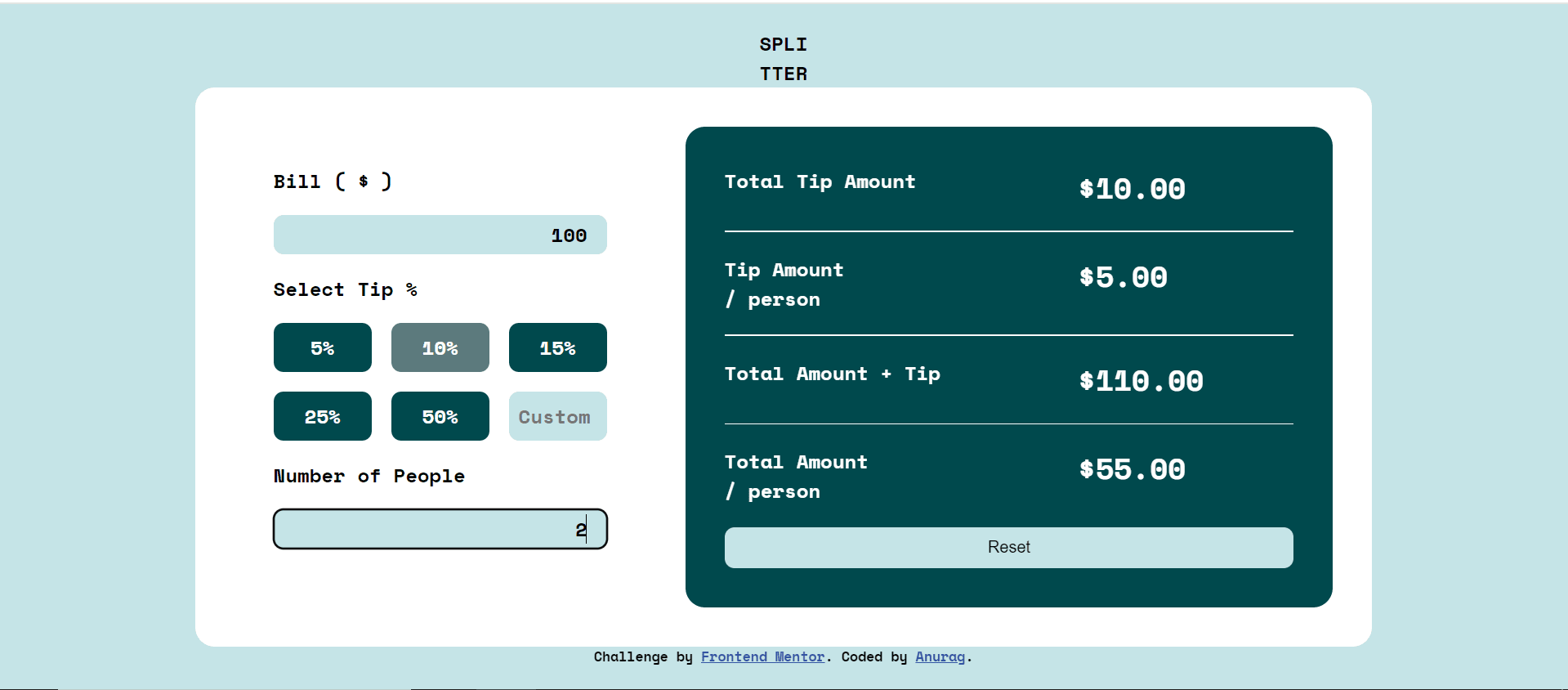Click the Number of People input field
1568x690 pixels.
click(440, 529)
